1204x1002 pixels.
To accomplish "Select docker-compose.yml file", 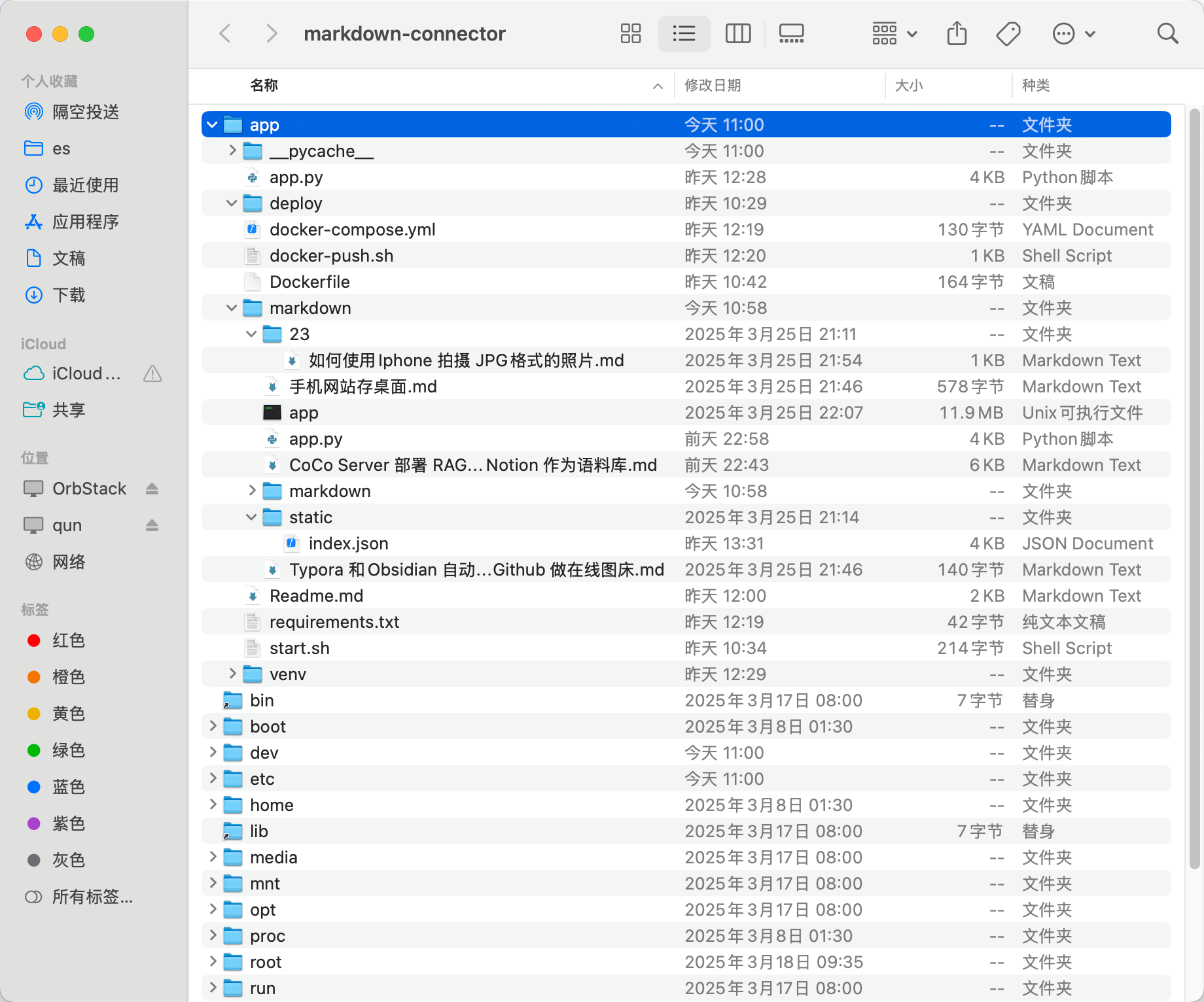I will point(686,230).
